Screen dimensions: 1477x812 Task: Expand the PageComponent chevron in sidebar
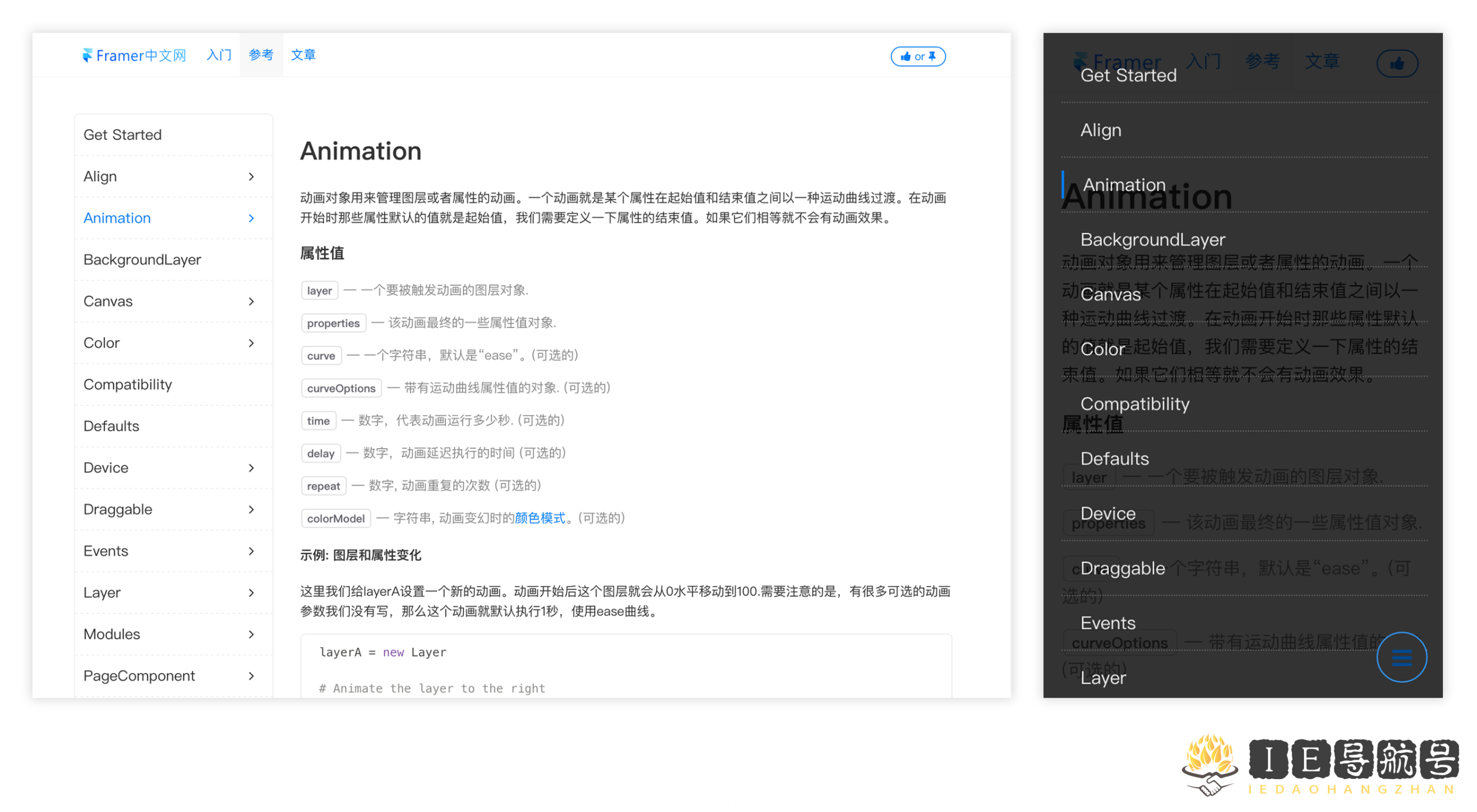(x=251, y=675)
